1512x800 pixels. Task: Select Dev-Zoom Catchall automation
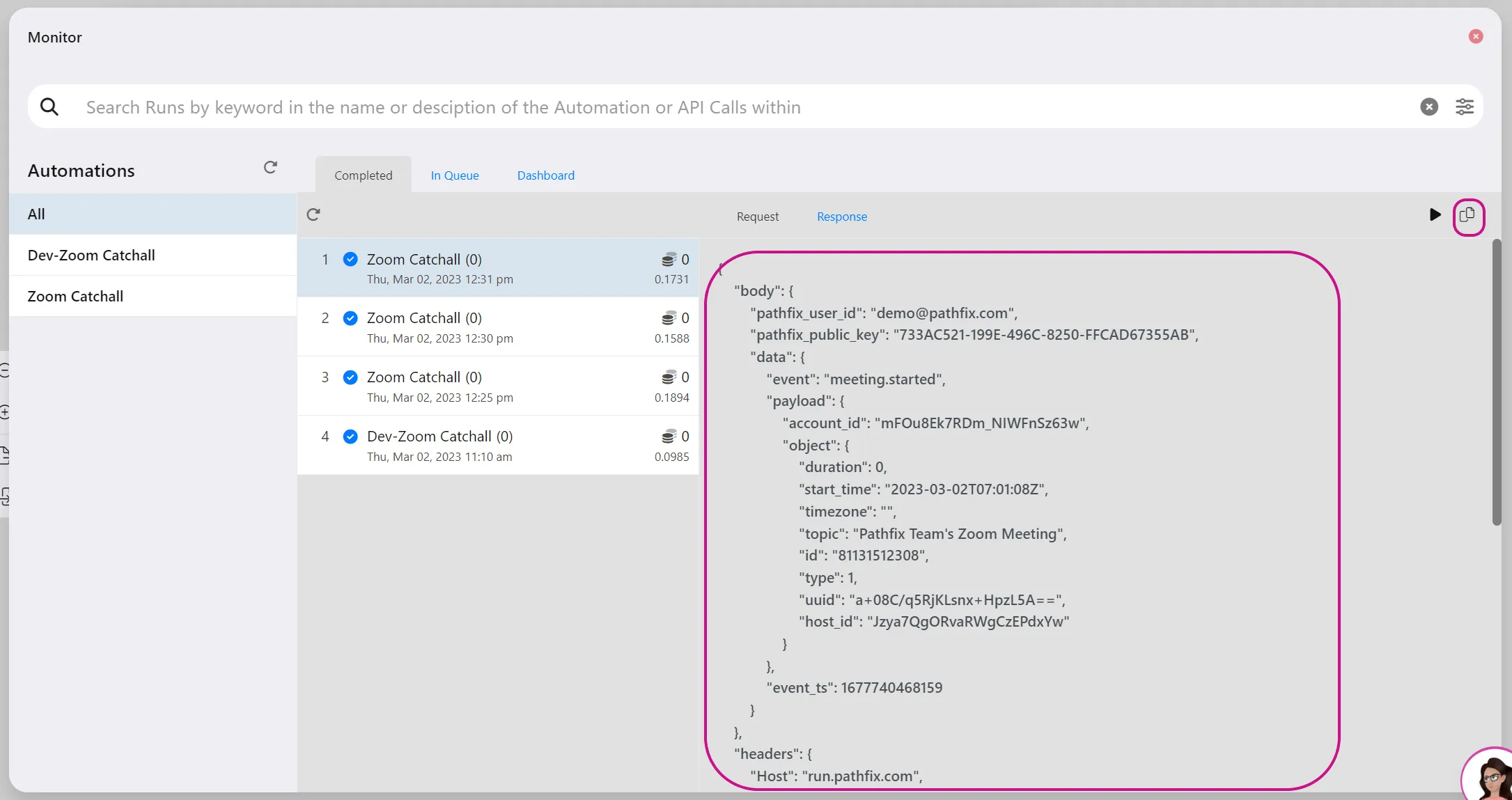pos(153,255)
